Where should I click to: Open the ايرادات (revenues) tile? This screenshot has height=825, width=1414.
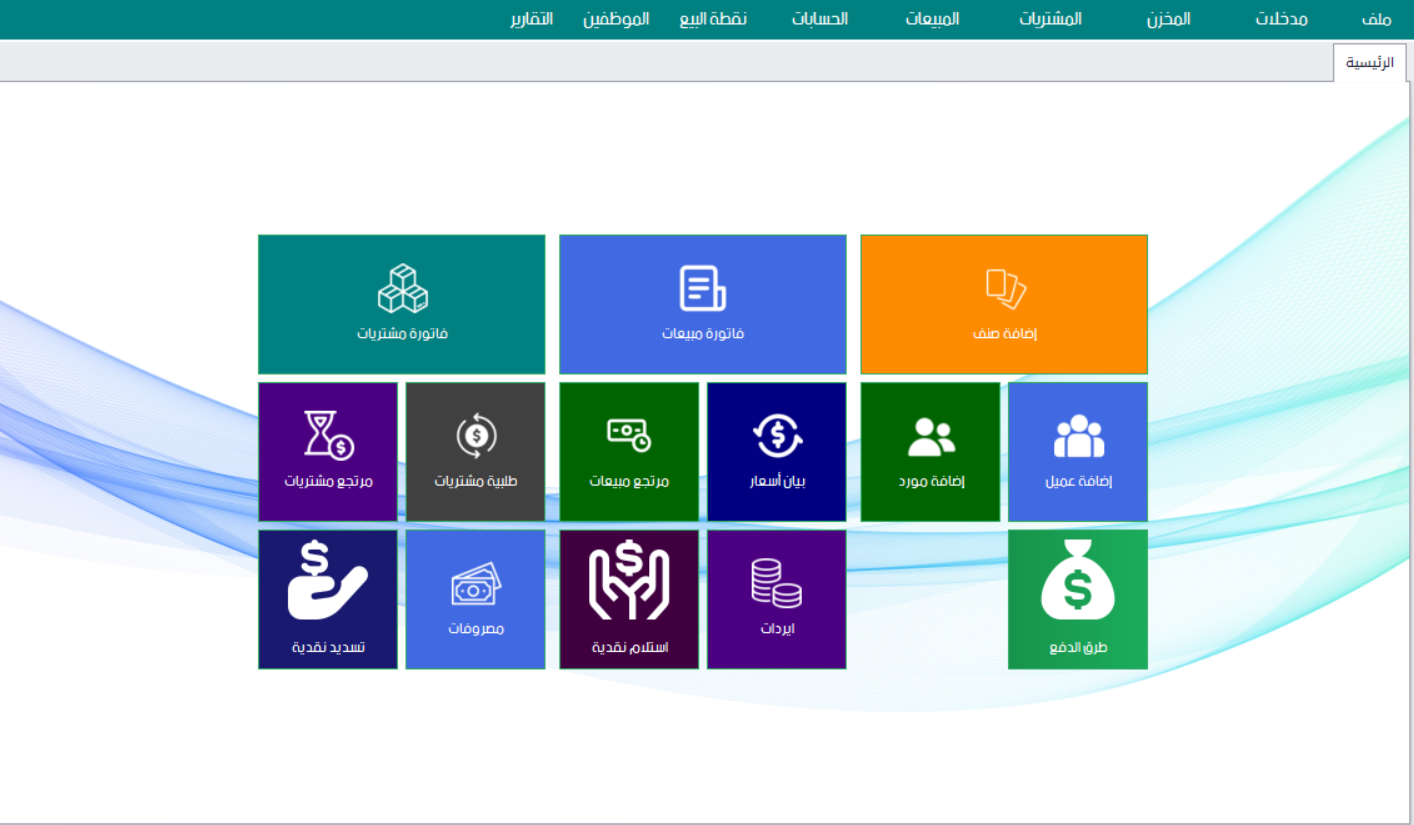click(776, 598)
